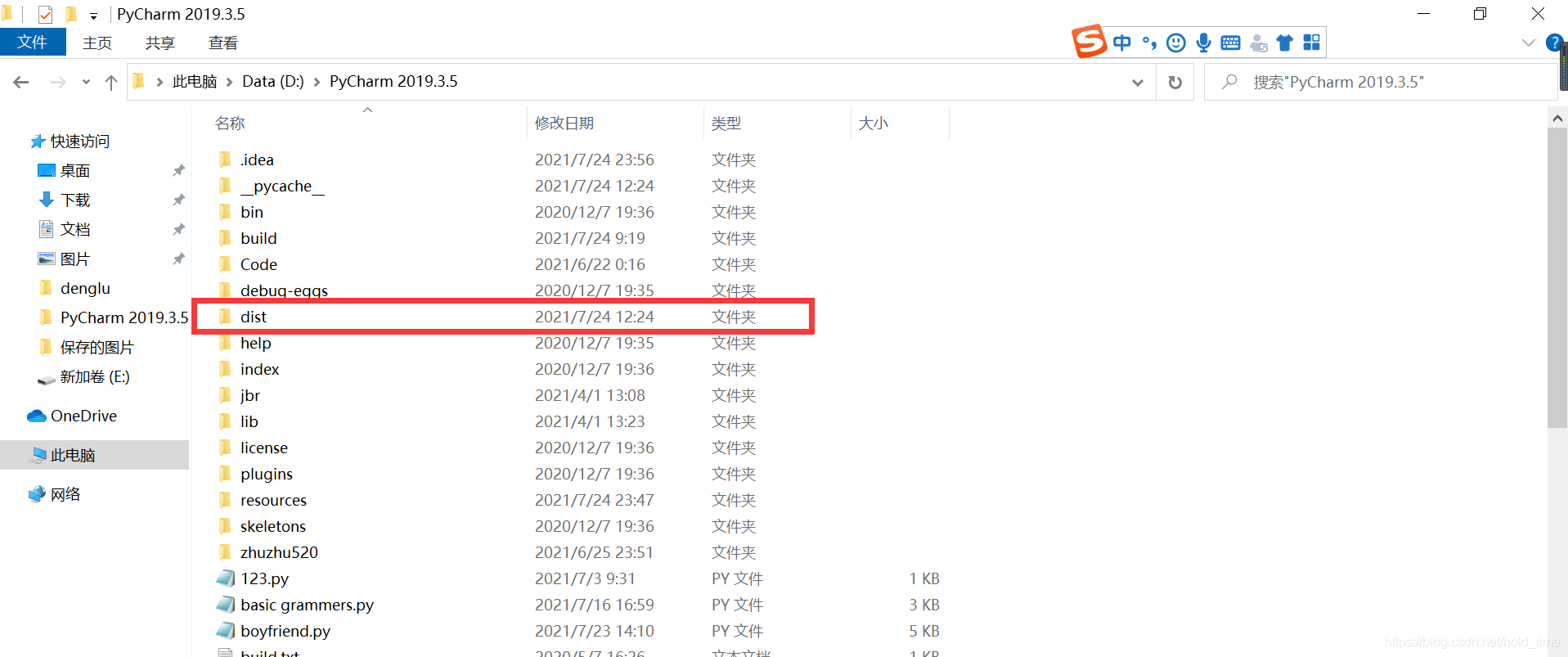Select the bin folder
Image resolution: width=1568 pixels, height=657 pixels.
tap(252, 212)
